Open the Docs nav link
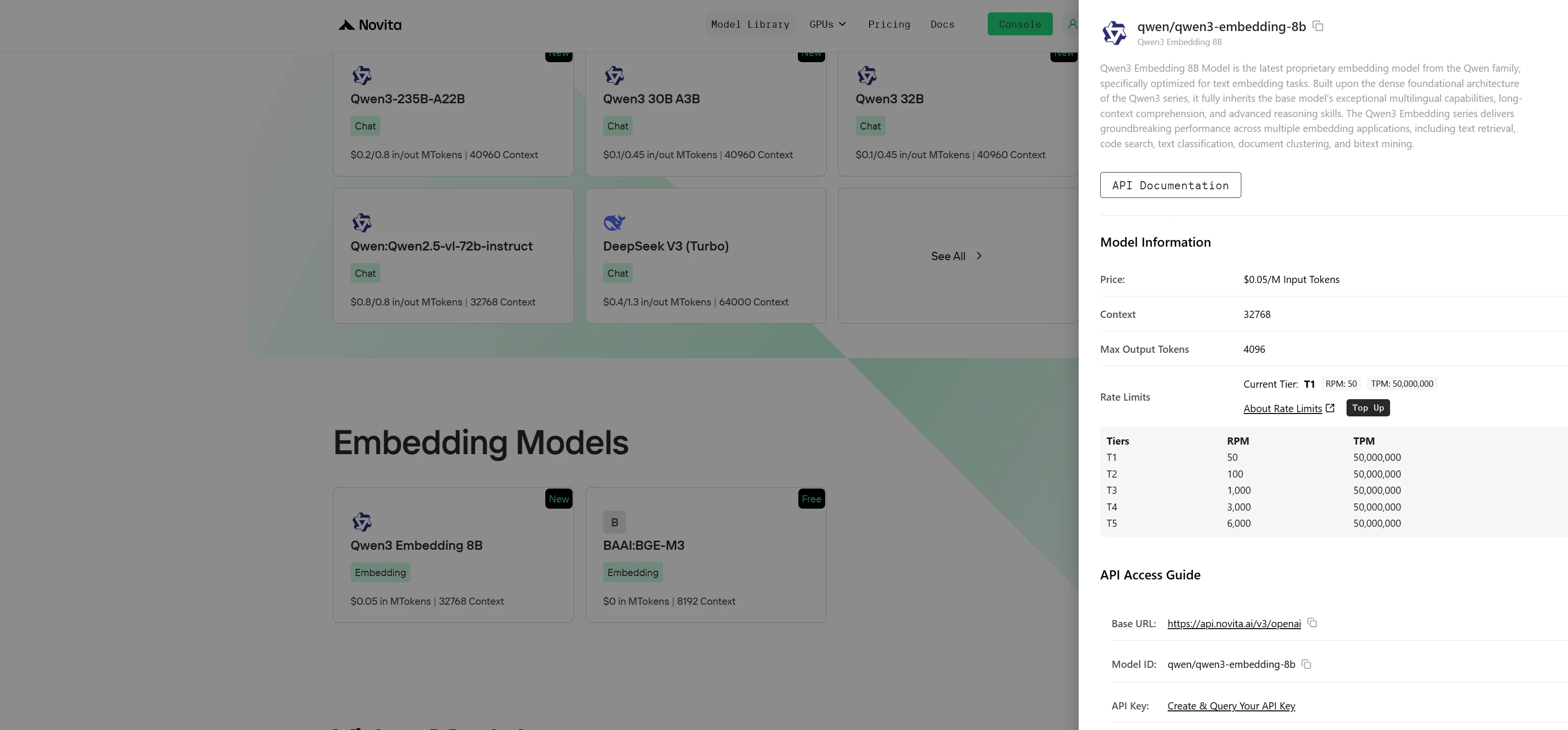This screenshot has width=1568, height=730. (942, 24)
